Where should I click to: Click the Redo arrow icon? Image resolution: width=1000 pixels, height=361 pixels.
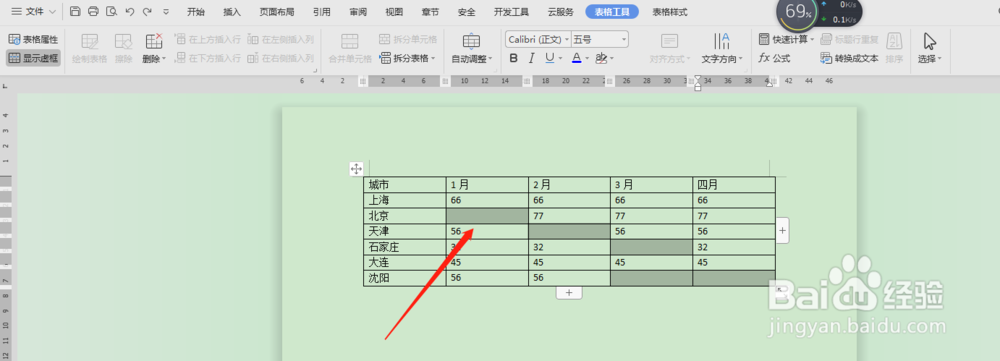tap(147, 11)
